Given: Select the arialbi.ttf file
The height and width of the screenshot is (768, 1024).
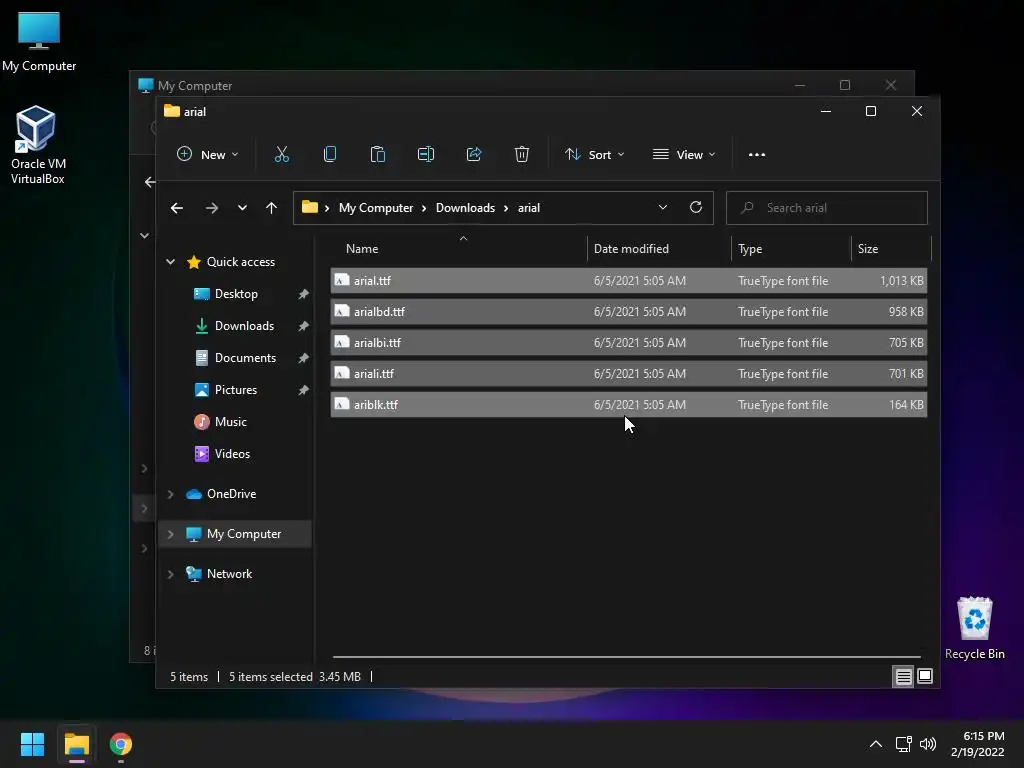Looking at the screenshot, I should pos(628,343).
